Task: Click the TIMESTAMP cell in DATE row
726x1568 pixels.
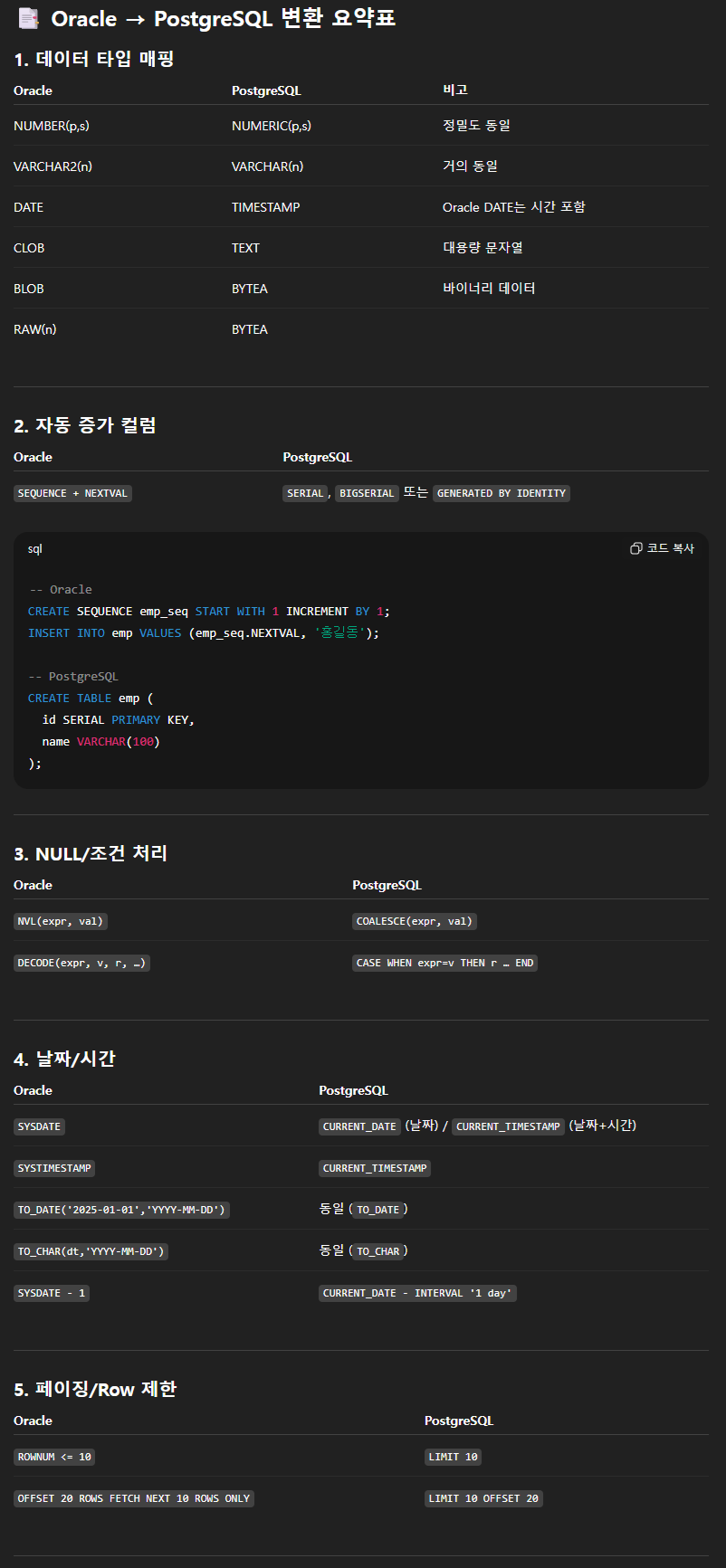Action: [x=266, y=207]
